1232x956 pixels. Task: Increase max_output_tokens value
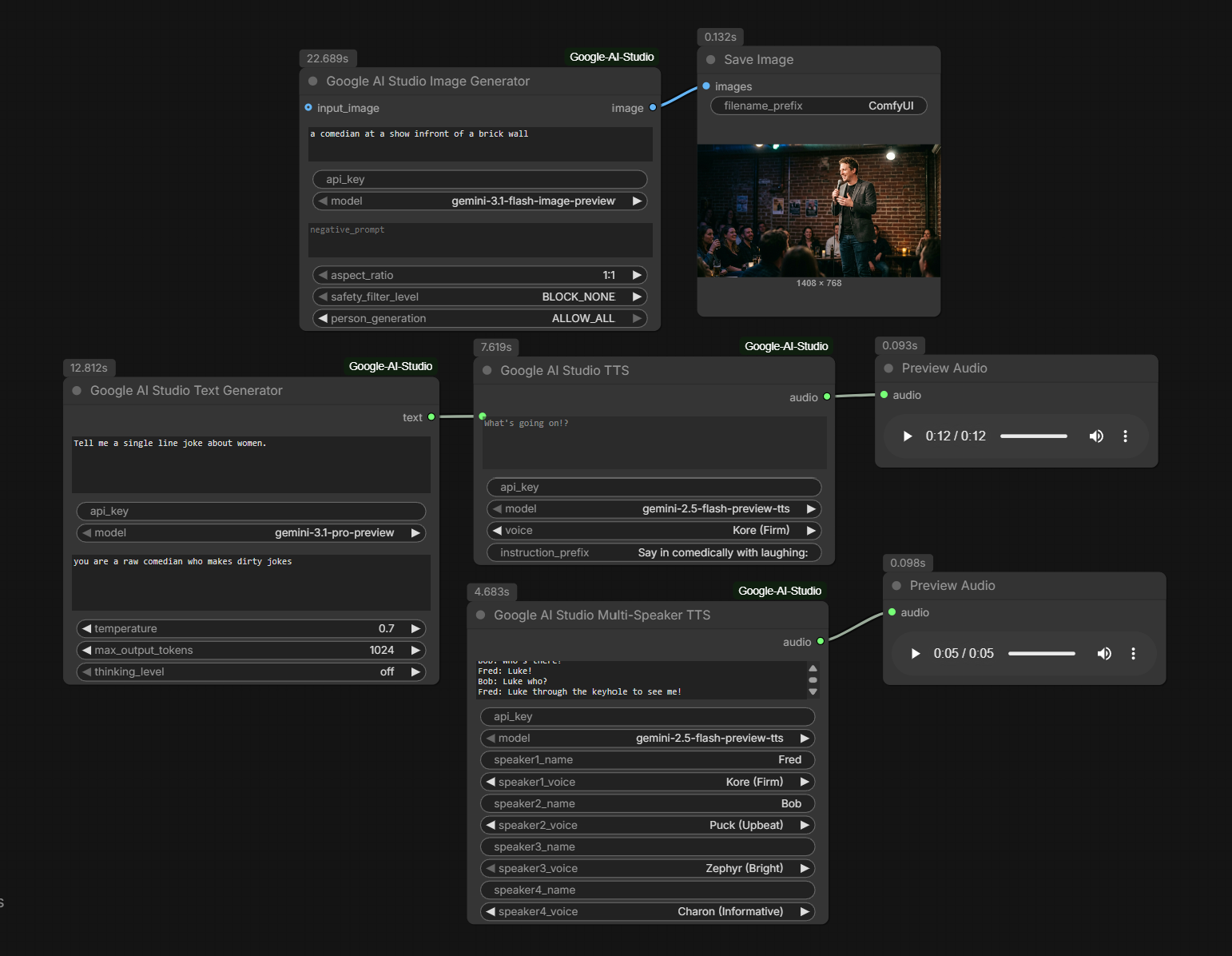(415, 651)
